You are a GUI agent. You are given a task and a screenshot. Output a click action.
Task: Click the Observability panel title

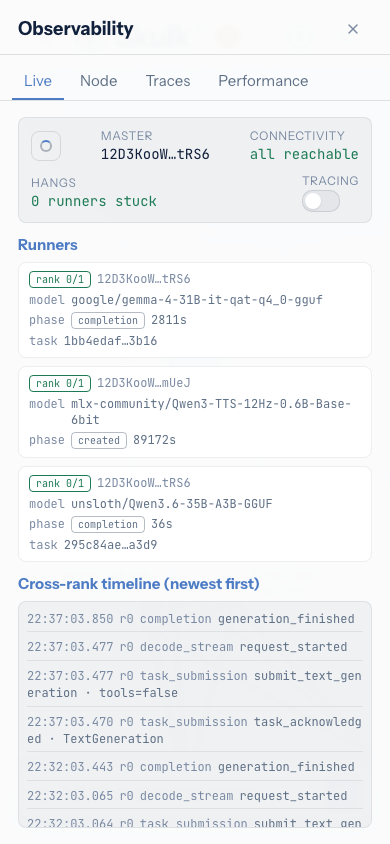click(x=76, y=29)
